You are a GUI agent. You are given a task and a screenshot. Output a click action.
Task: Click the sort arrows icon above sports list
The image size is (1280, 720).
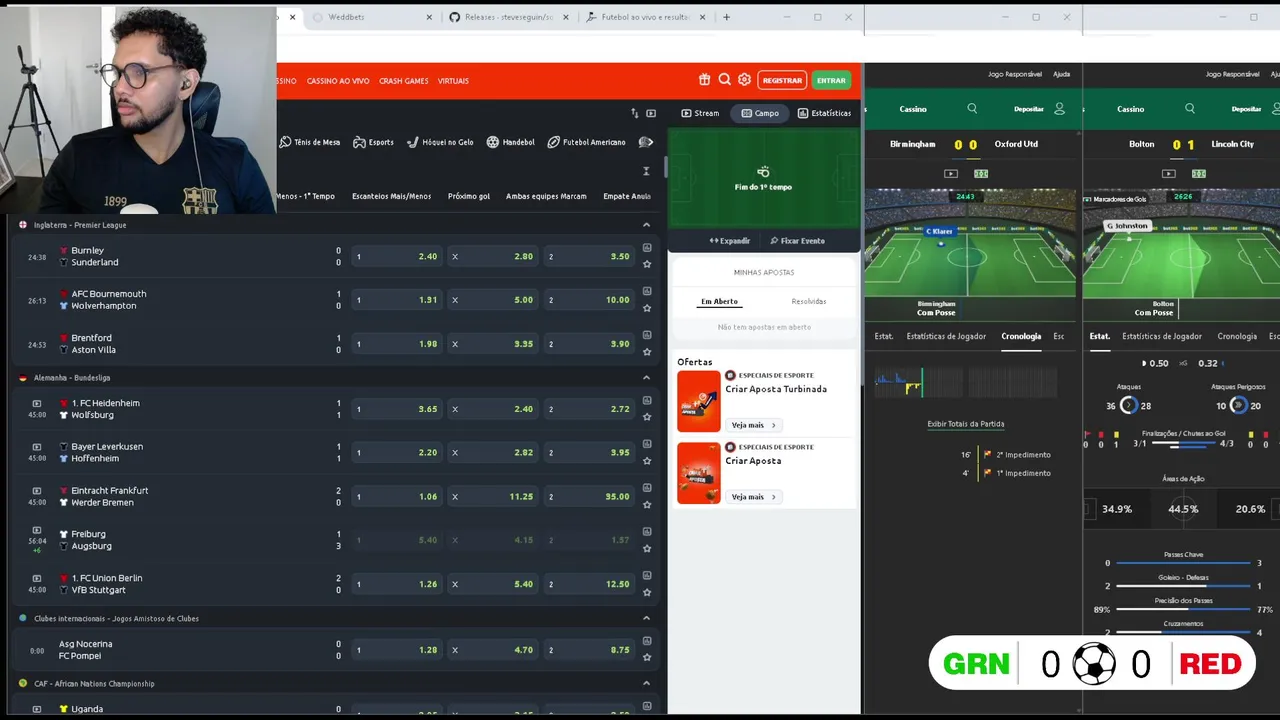[x=634, y=113]
